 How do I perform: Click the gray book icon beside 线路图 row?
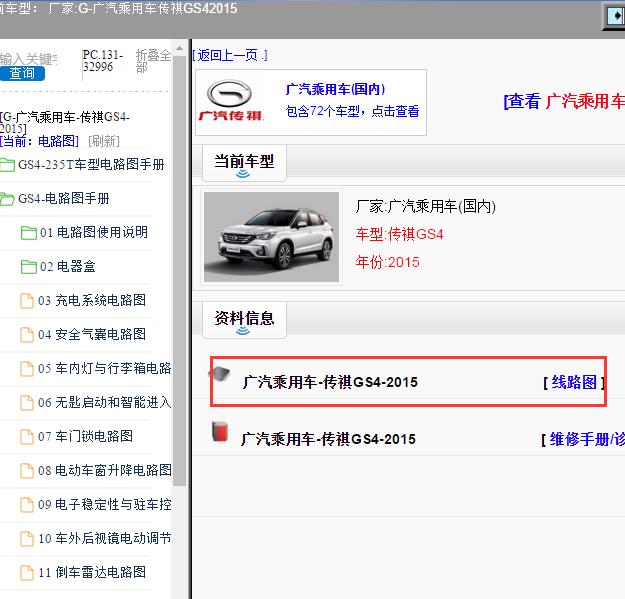(220, 374)
